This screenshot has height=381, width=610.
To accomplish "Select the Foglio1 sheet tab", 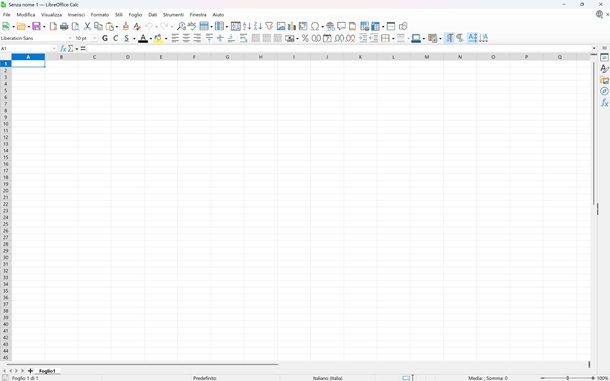I will 47,371.
